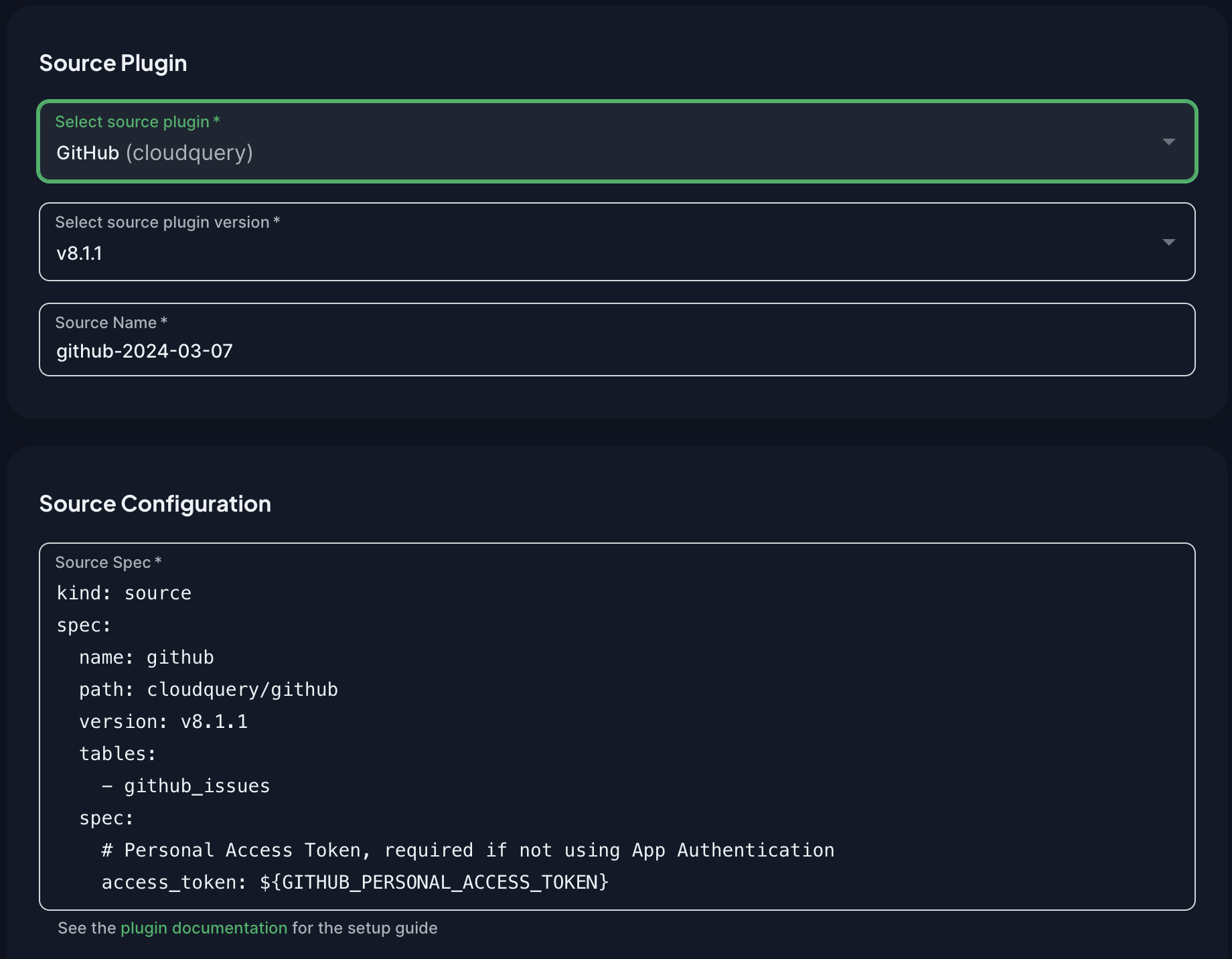Click the 'tables:' line in the spec
The height and width of the screenshot is (959, 1232).
tap(118, 754)
